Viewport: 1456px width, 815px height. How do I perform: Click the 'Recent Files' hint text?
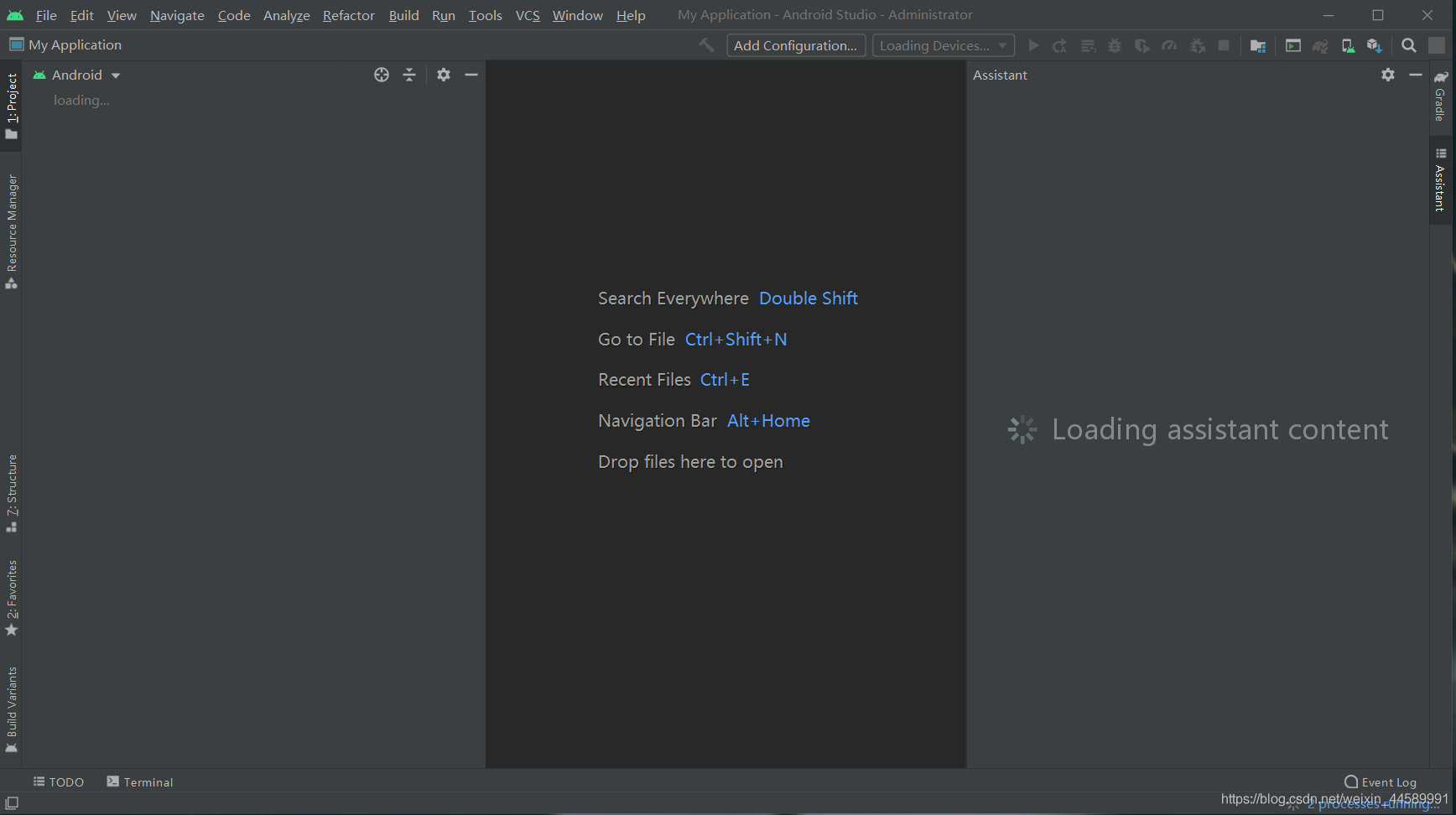tap(644, 380)
